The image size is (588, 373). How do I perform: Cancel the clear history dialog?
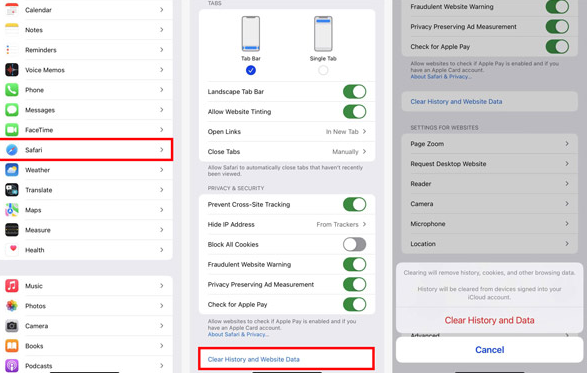[x=489, y=350]
